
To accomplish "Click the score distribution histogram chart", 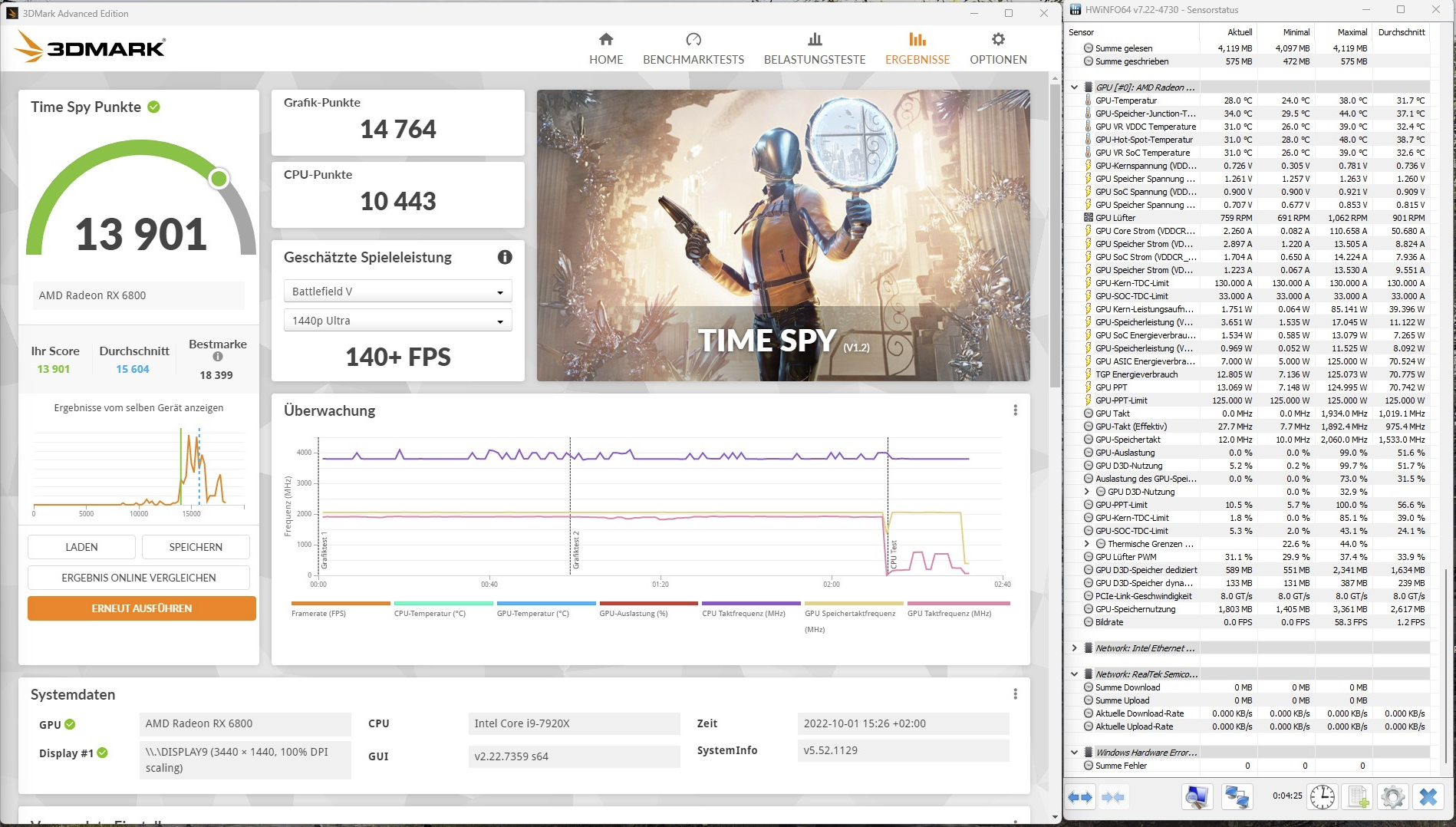I will point(138,471).
